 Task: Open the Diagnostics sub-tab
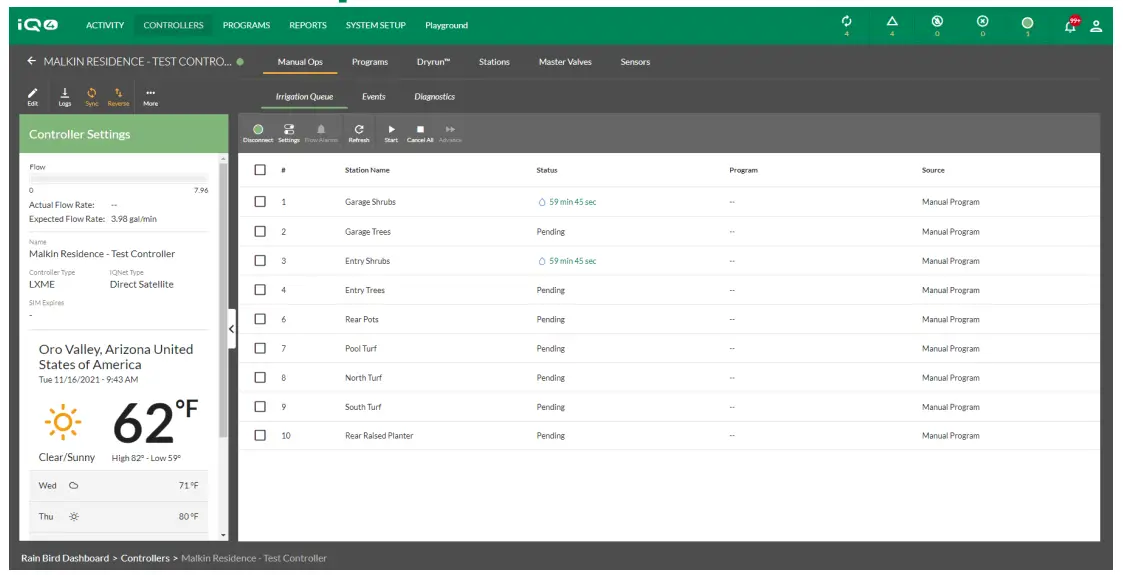pos(434,97)
